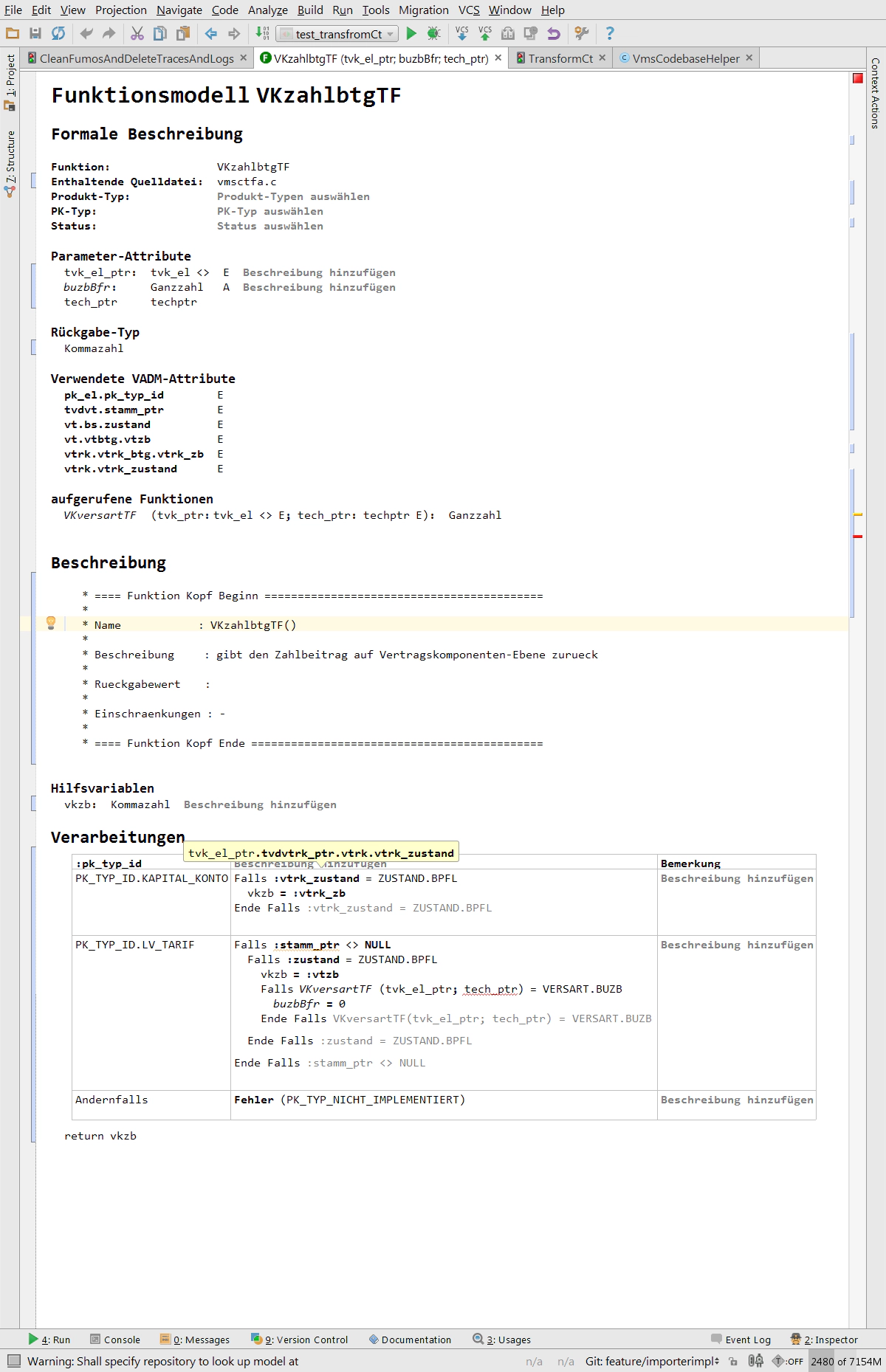Collapse Hilfsvariablen fold marker in gutter
886x1372 pixels.
pos(33,803)
